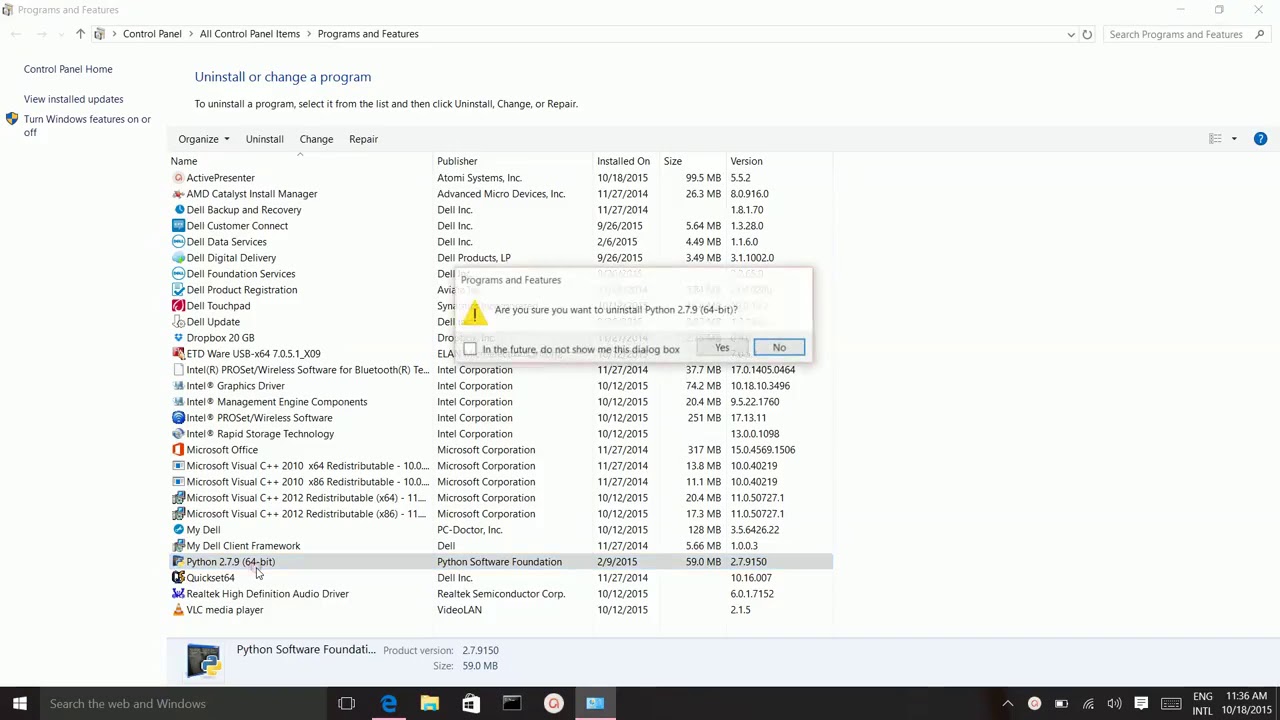1280x720 pixels.
Task: Open the Action Center notification icon
Action: pos(1141,703)
